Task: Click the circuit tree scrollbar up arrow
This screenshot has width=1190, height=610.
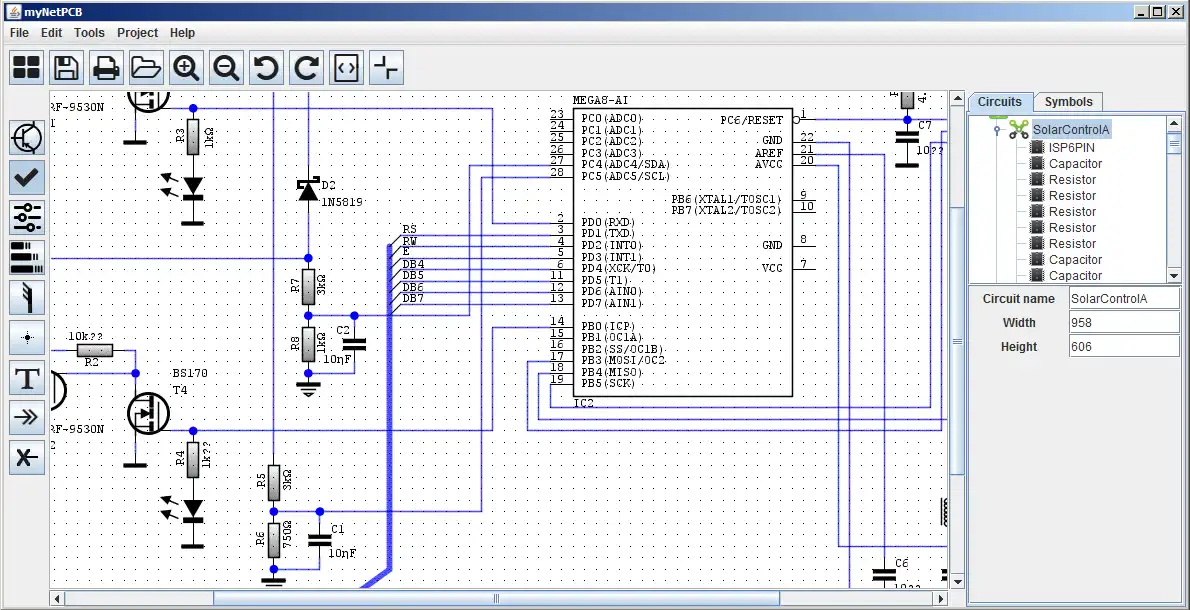Action: (x=1174, y=123)
